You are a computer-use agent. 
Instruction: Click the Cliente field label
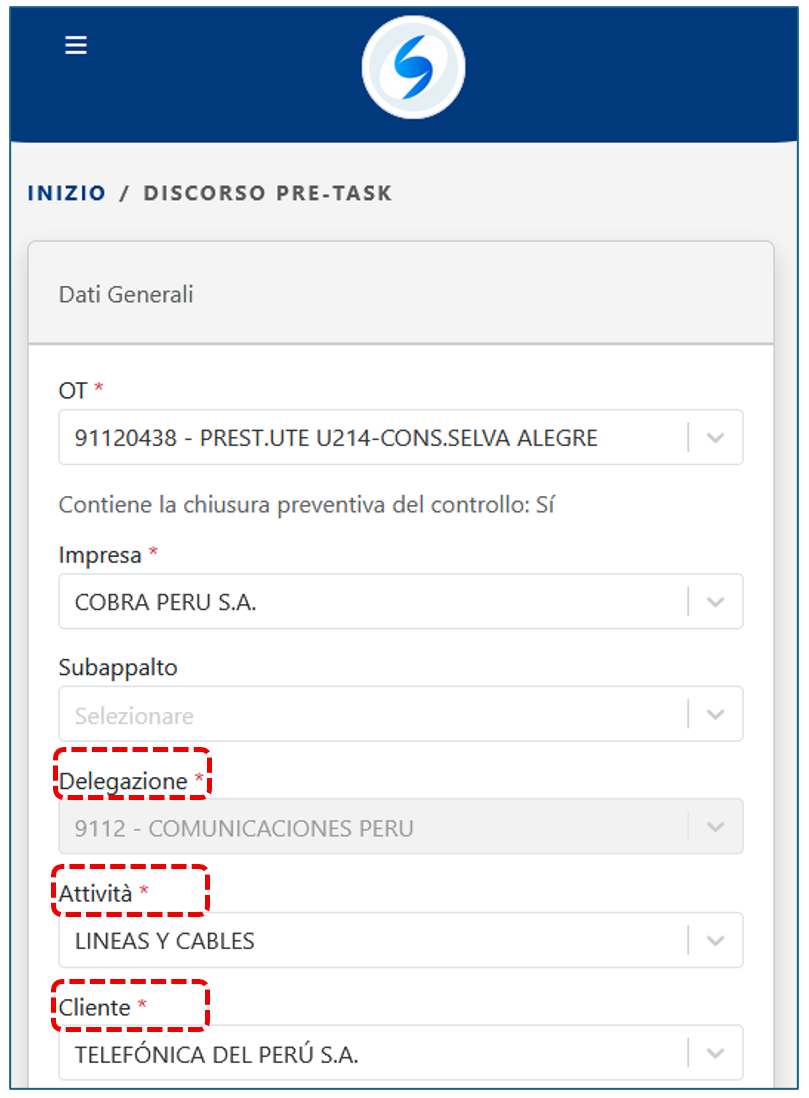[x=95, y=1007]
